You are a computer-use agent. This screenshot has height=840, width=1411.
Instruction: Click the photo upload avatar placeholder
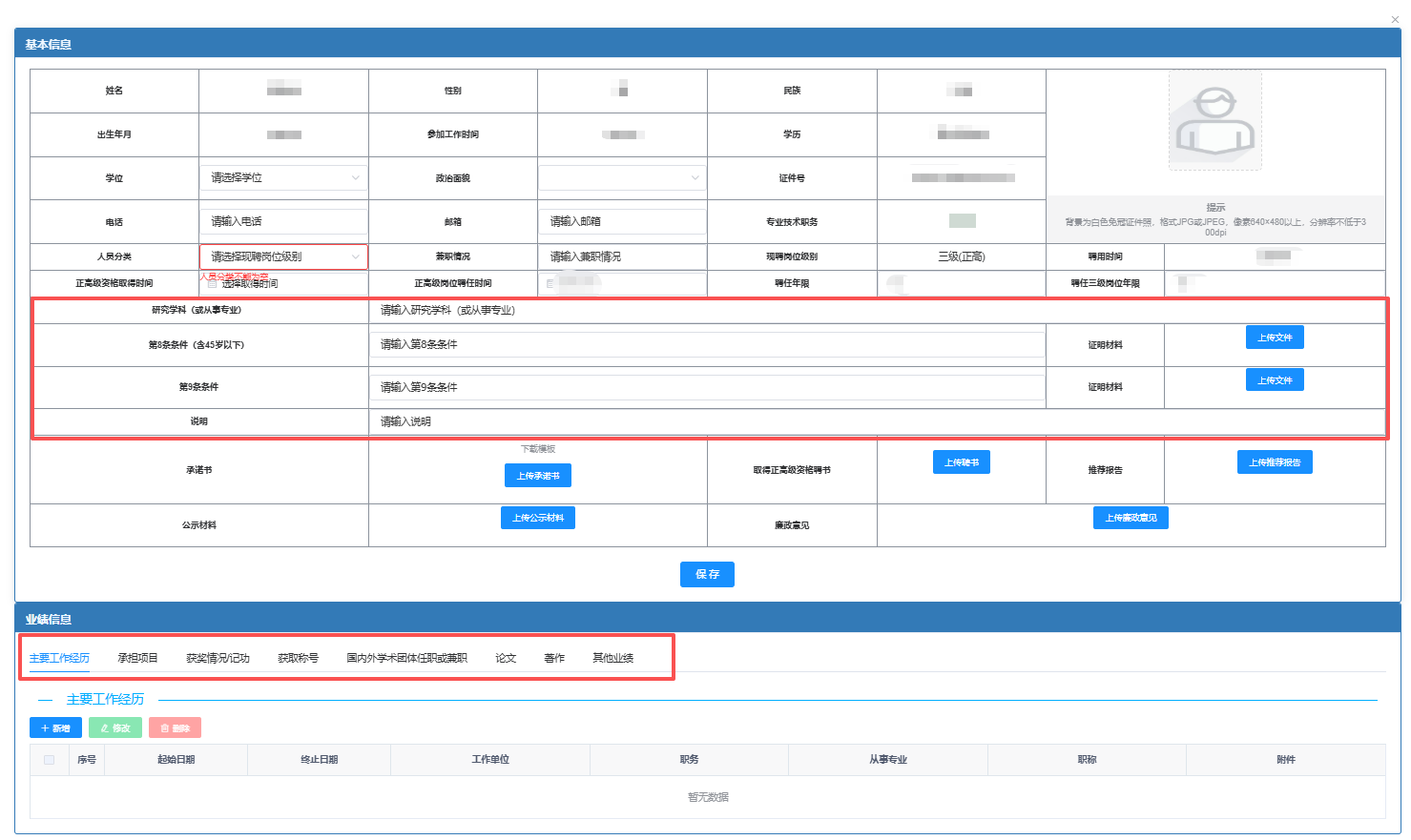[x=1214, y=121]
